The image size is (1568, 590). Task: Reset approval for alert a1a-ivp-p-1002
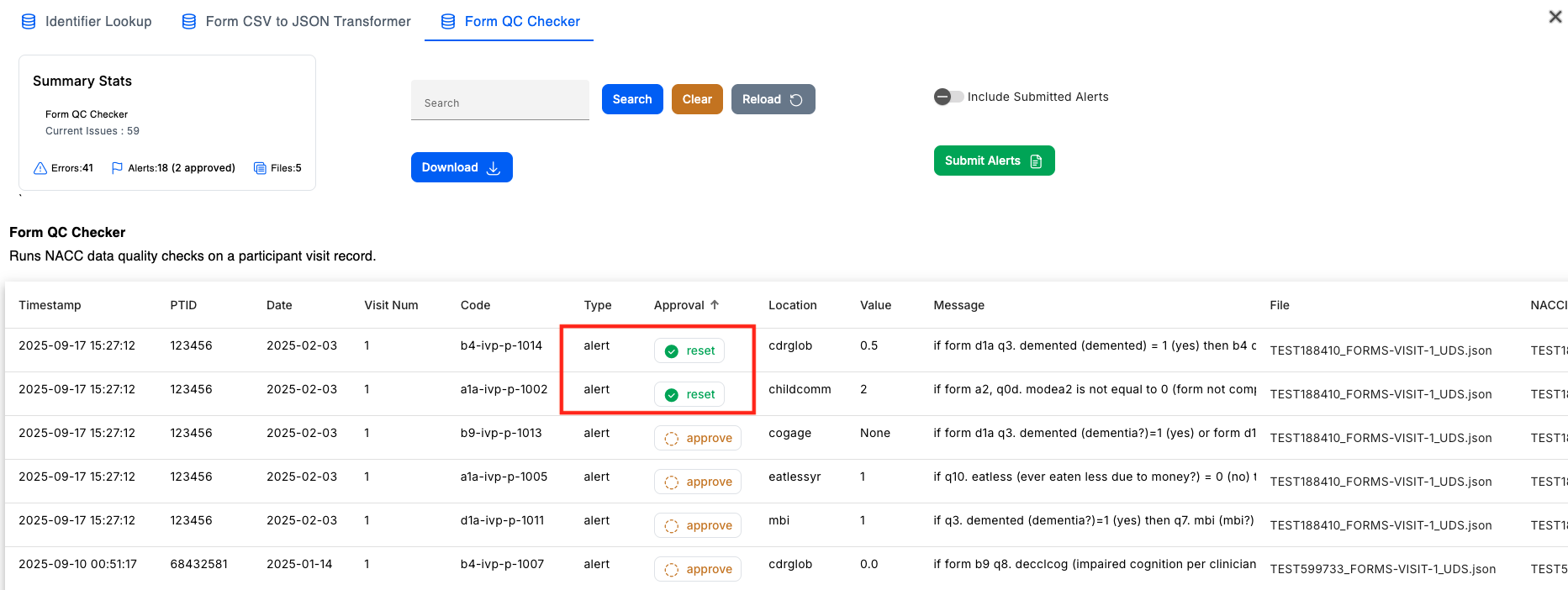(x=689, y=394)
